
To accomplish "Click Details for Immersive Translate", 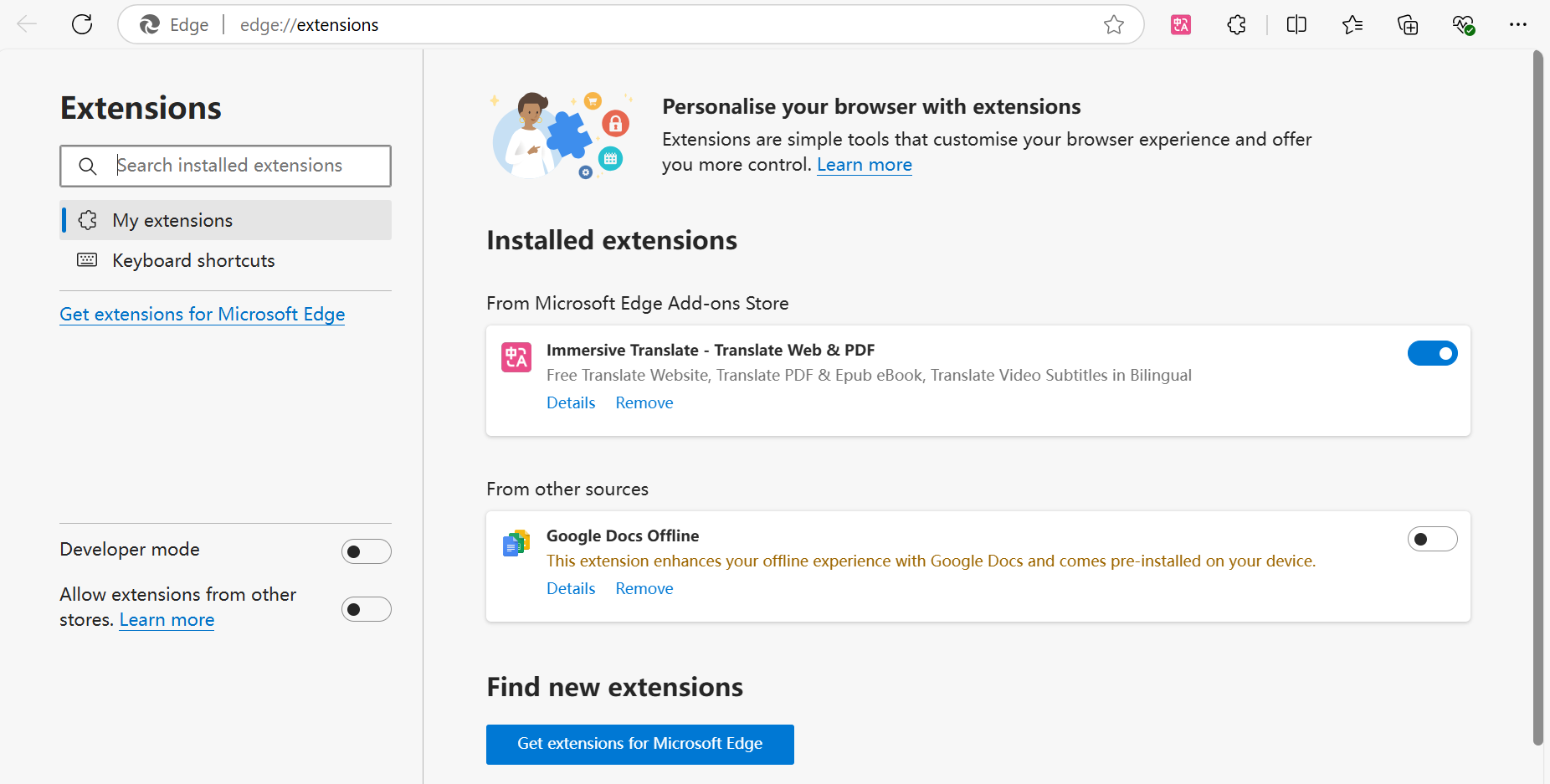I will 571,402.
